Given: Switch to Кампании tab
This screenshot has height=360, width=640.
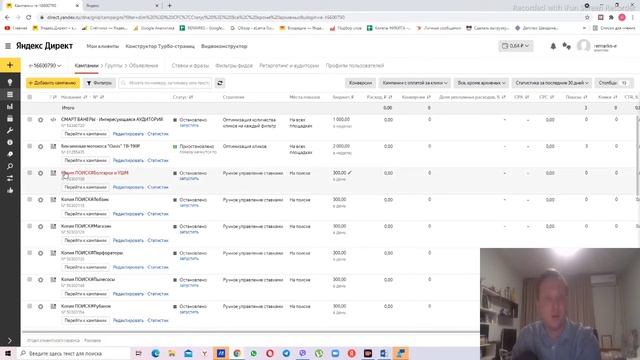Looking at the screenshot, I should [87, 65].
